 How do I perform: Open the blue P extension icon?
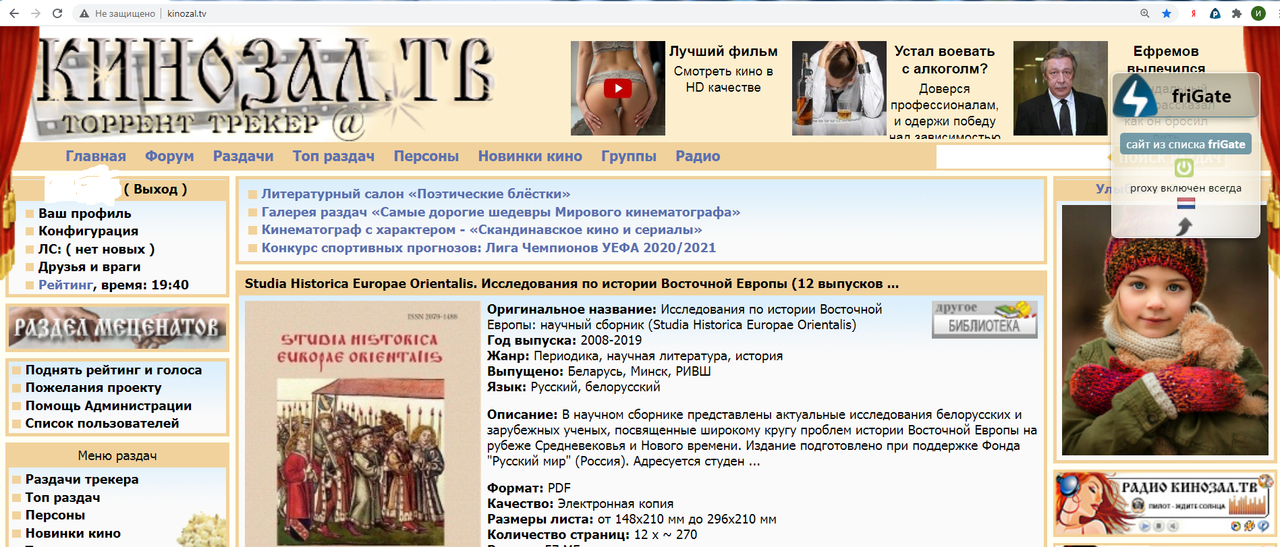coord(1215,14)
